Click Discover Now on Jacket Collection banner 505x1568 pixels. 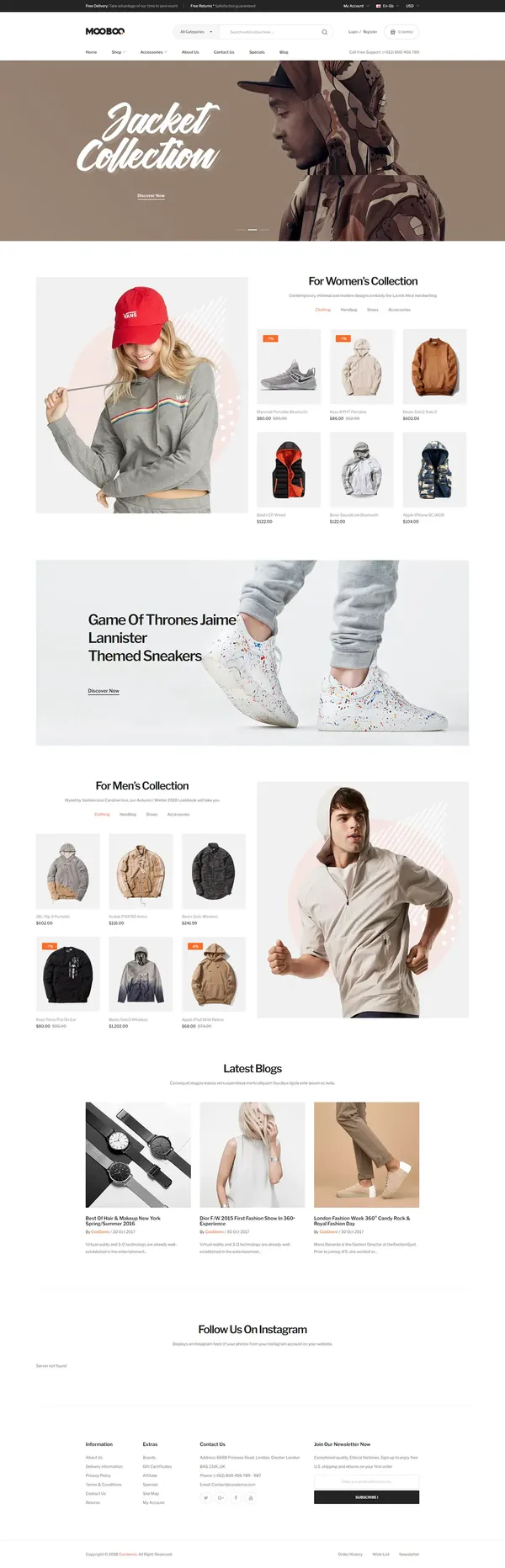pyautogui.click(x=151, y=195)
